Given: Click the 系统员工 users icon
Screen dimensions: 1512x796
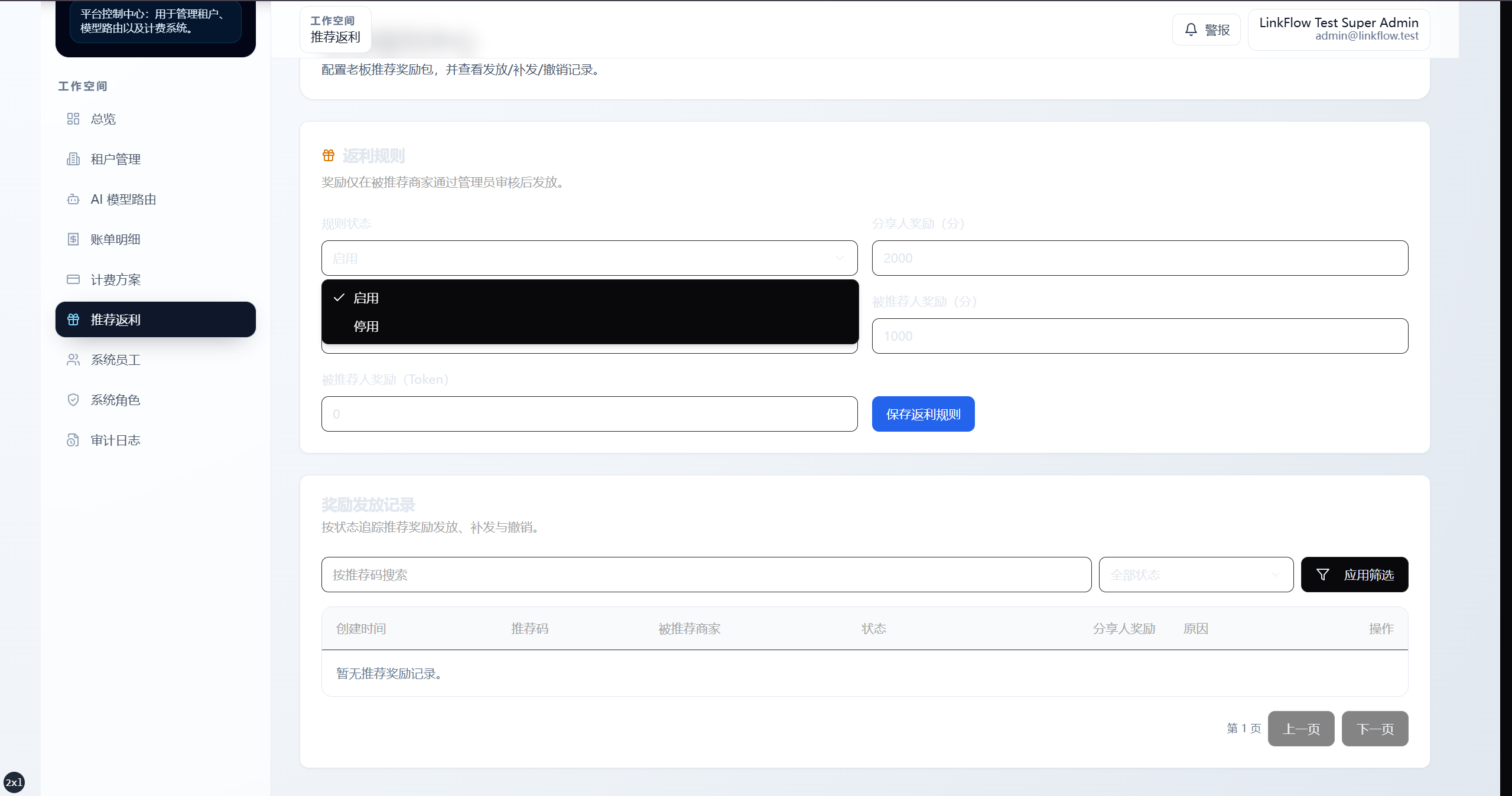Looking at the screenshot, I should click(x=73, y=360).
